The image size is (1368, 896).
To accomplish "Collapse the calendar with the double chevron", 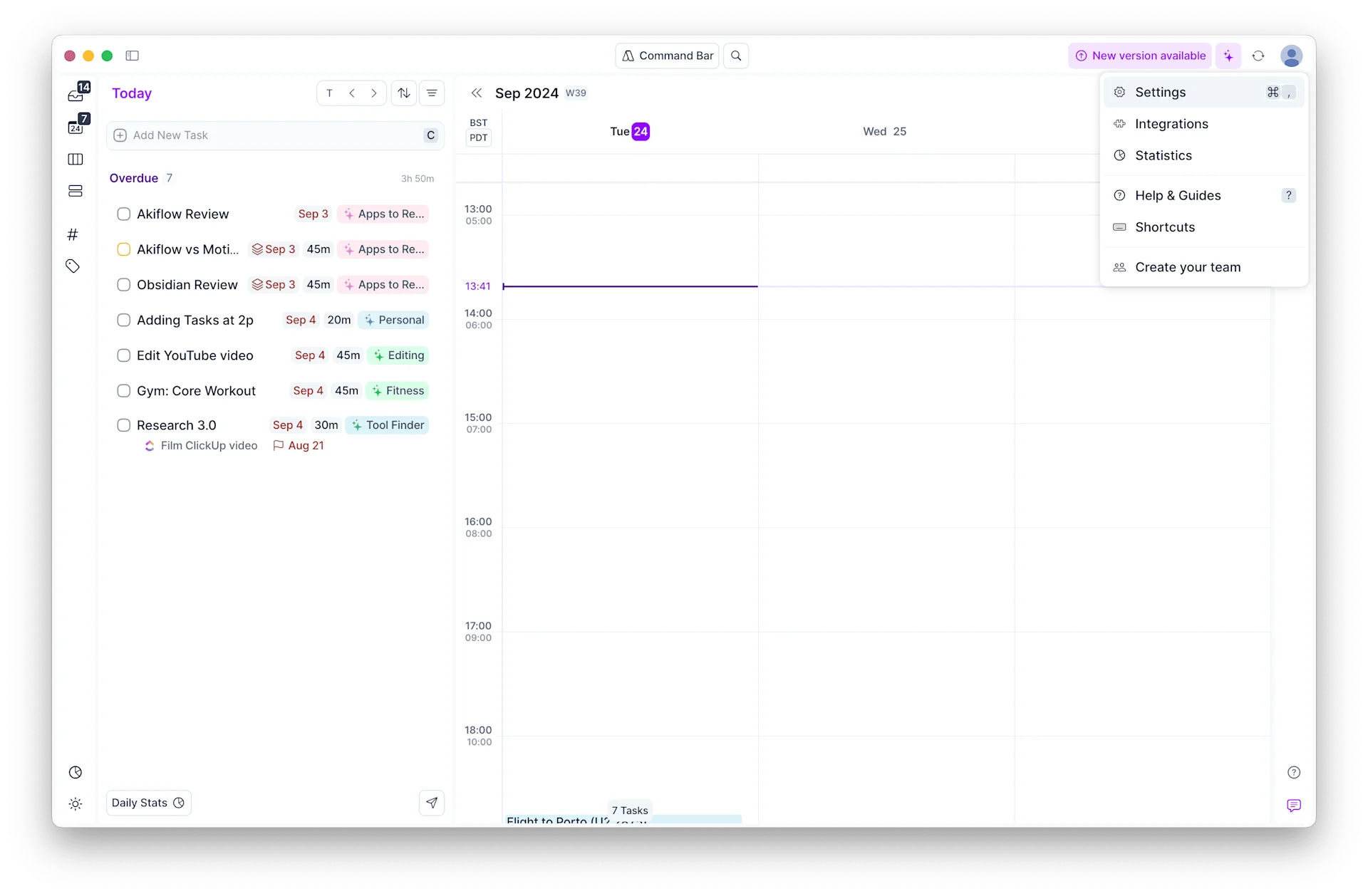I will [477, 93].
